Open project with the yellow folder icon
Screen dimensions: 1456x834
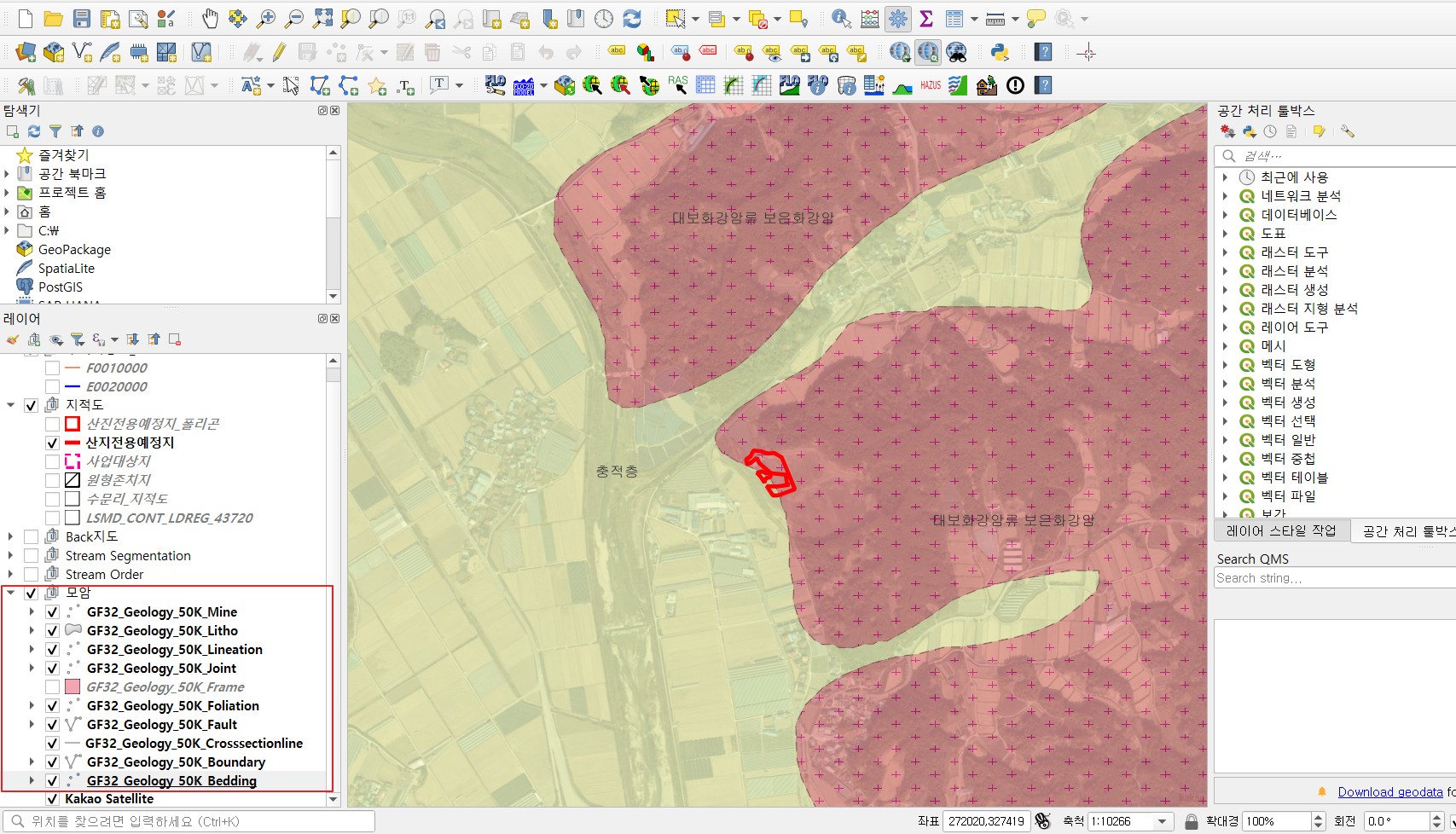(x=54, y=19)
